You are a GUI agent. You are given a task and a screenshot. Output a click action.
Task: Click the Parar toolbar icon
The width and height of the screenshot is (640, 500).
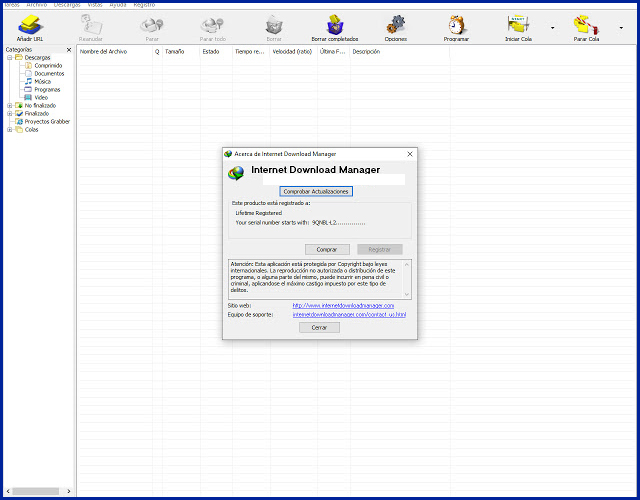pos(152,28)
